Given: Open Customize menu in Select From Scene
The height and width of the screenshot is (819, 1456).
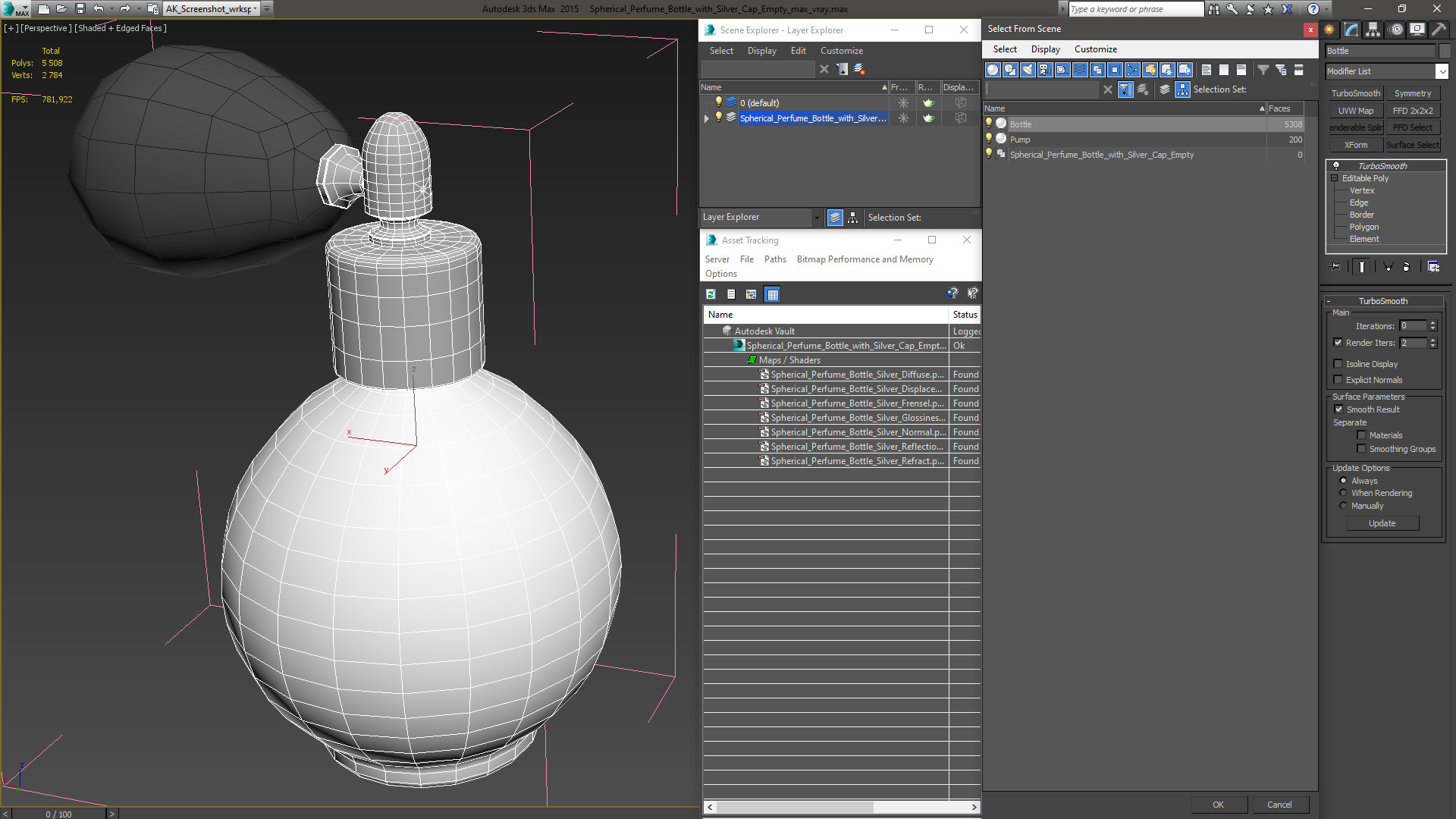Looking at the screenshot, I should point(1095,49).
